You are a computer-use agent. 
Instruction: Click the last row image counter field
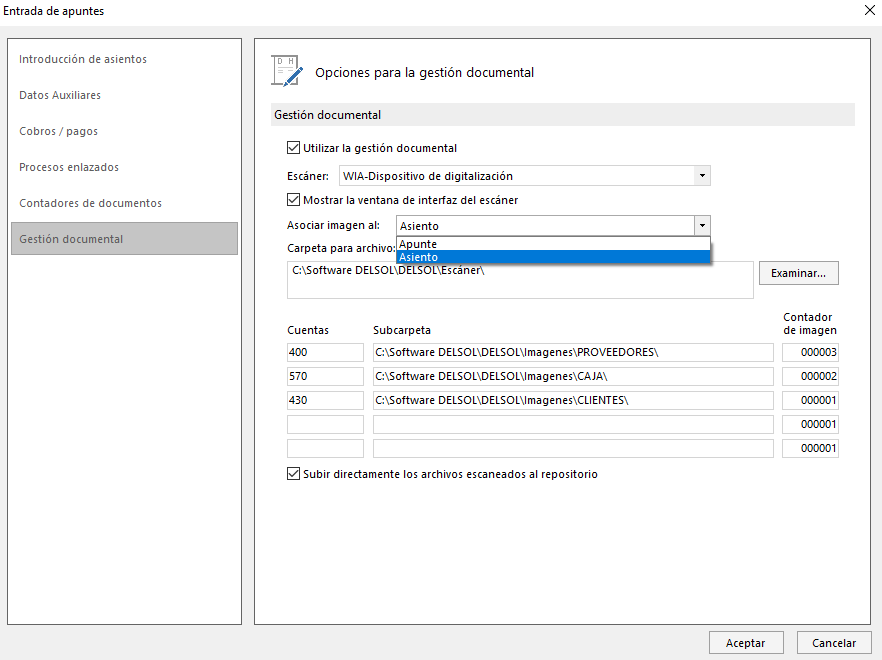click(811, 448)
